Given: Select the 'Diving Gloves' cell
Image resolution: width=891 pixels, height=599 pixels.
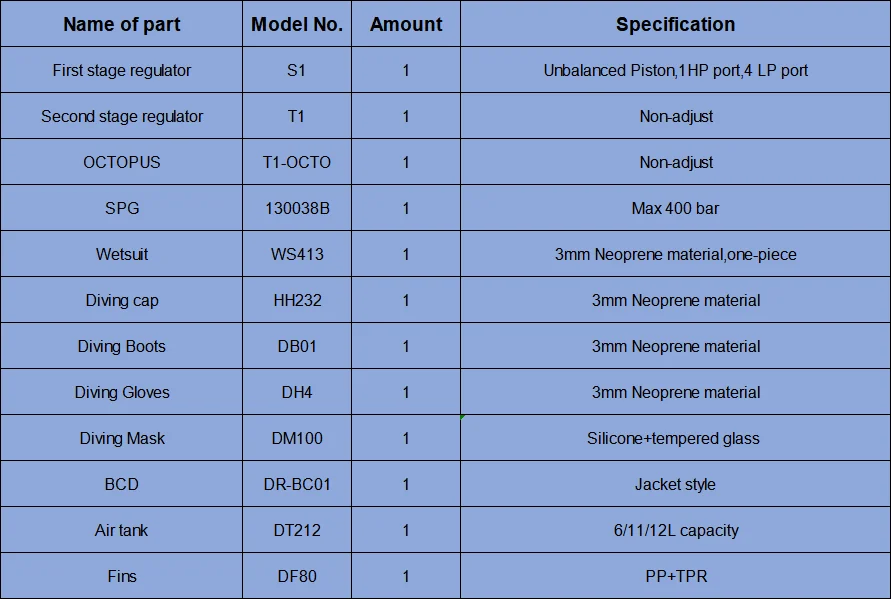Looking at the screenshot, I should (x=122, y=392).
